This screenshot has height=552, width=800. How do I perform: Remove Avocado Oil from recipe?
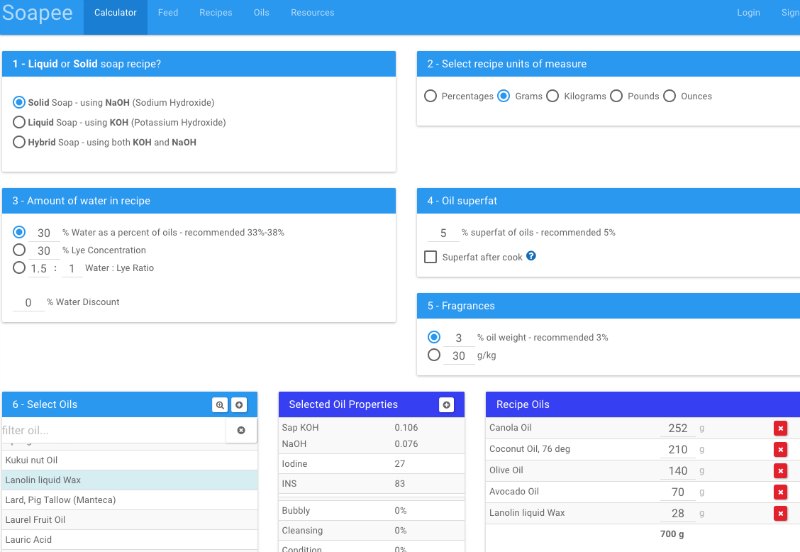click(781, 492)
